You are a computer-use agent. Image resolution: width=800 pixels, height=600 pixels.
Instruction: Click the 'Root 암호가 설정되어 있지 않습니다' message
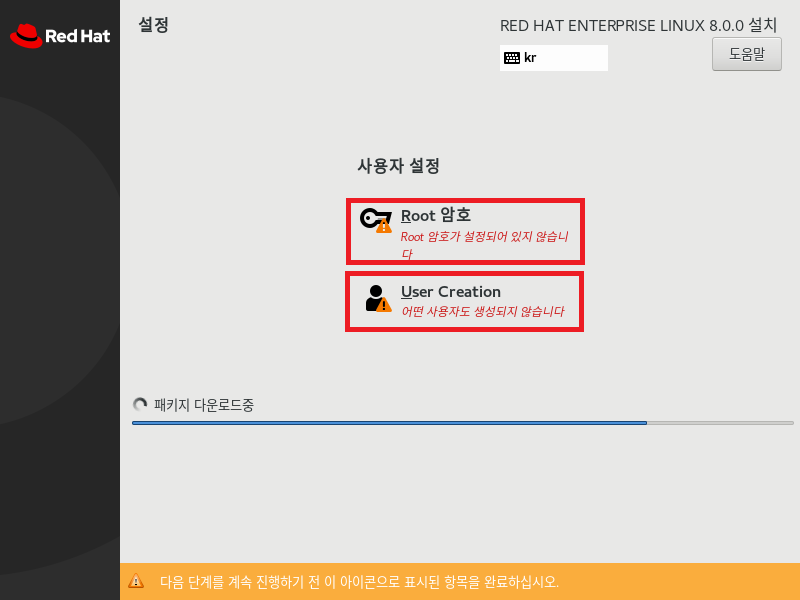[x=484, y=245]
